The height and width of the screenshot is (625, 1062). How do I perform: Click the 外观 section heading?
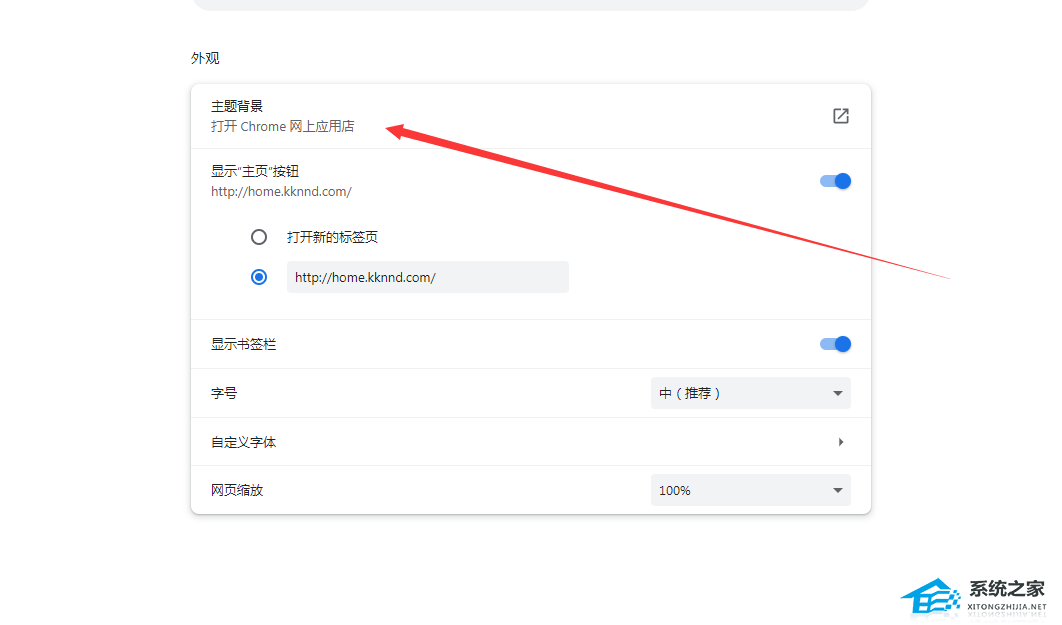(x=205, y=58)
